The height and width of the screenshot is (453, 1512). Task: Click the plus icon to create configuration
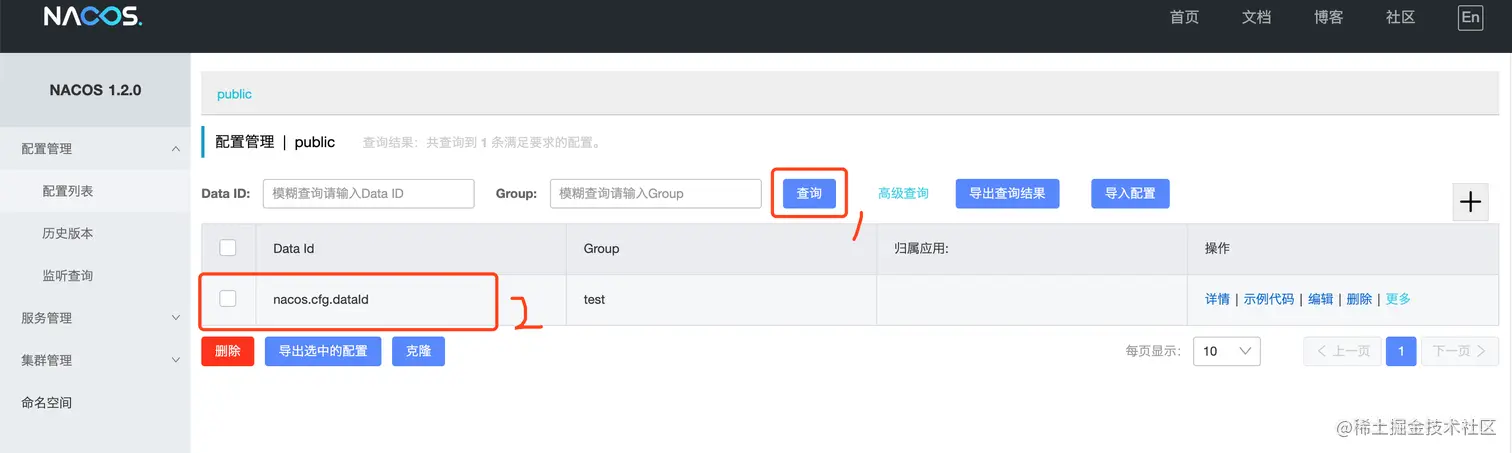coord(1470,202)
